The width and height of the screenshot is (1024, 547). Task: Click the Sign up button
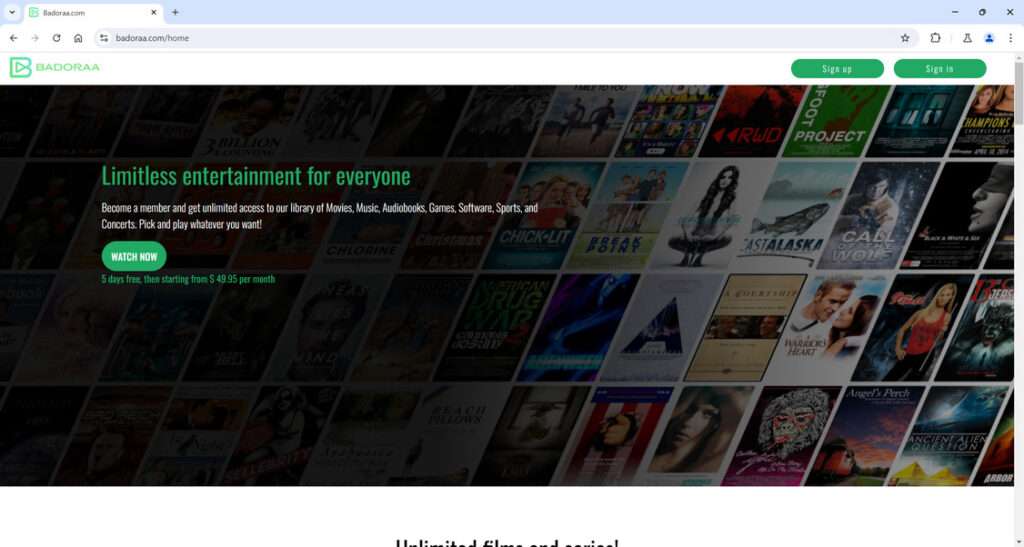837,69
